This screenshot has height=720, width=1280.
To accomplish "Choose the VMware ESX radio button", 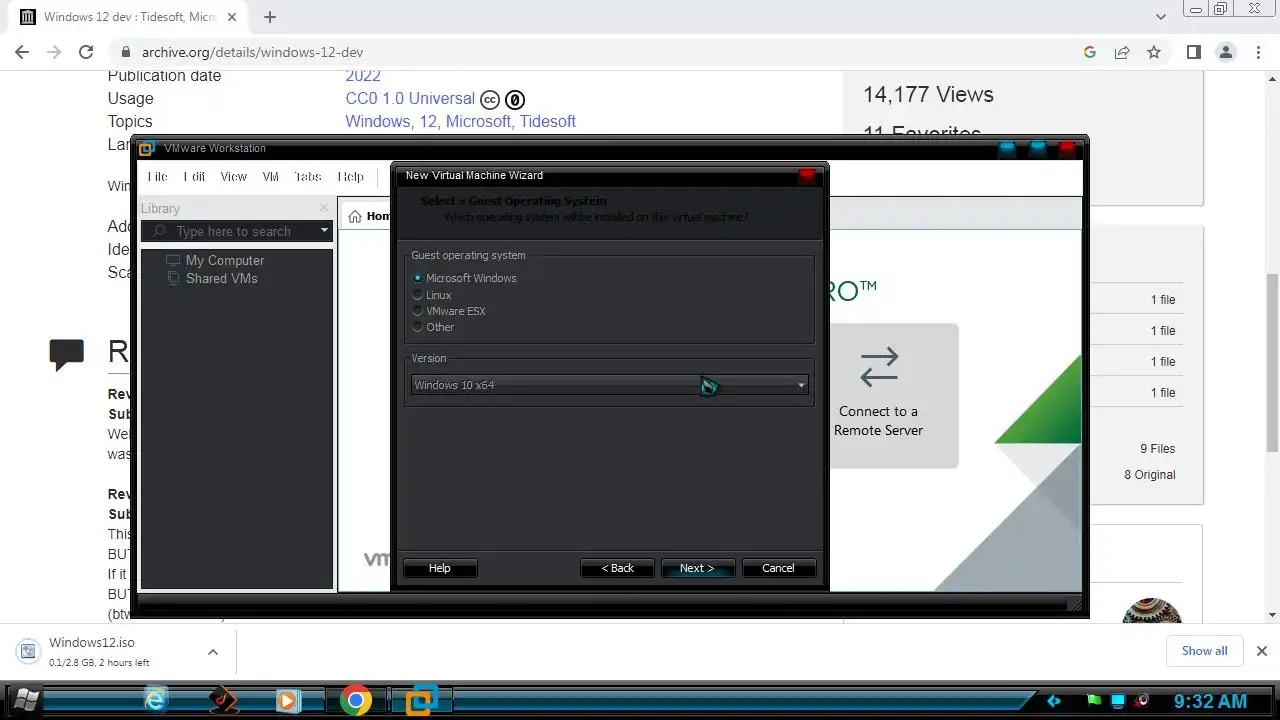I will point(418,311).
